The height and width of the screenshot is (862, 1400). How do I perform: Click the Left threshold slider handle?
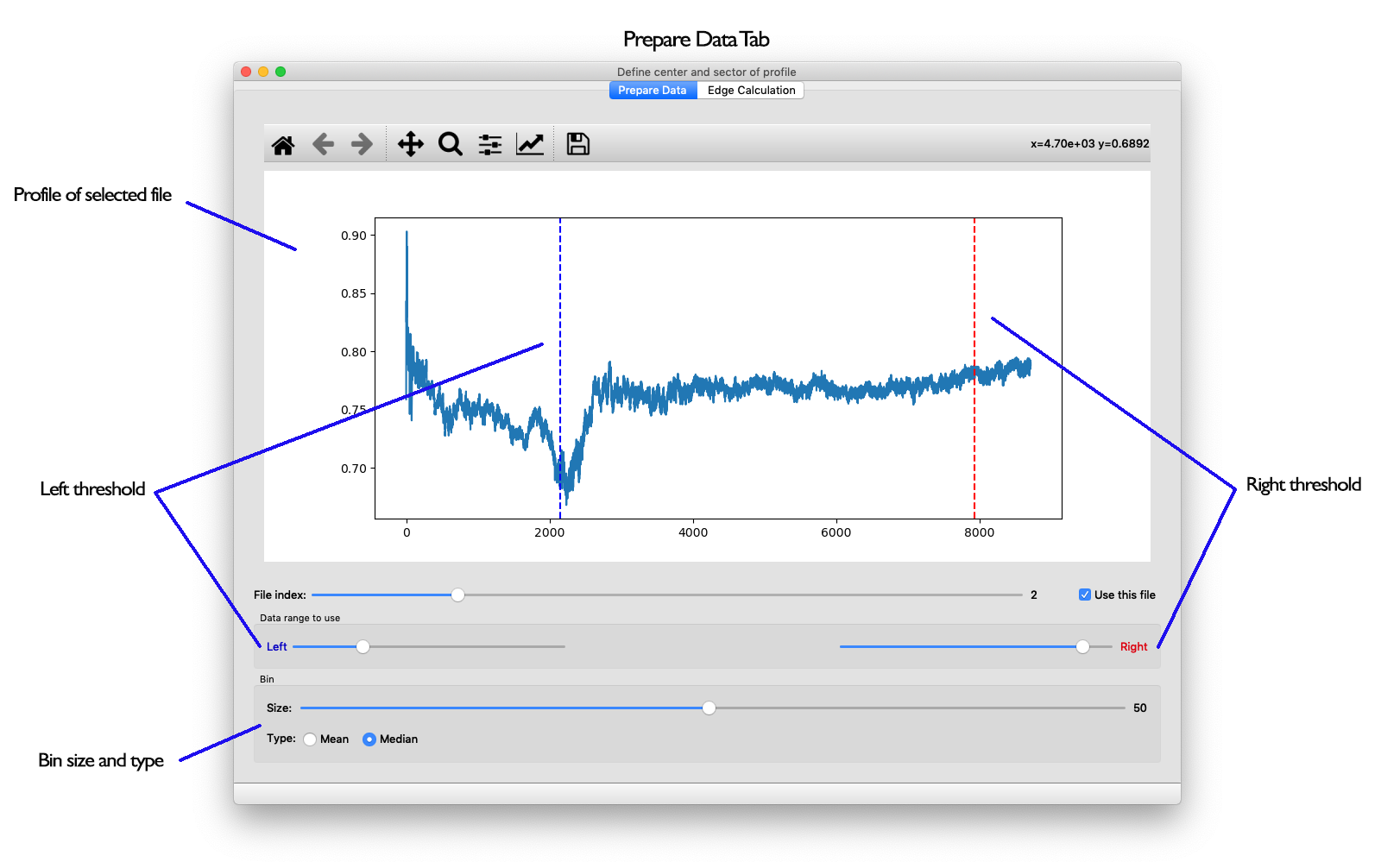(x=363, y=646)
